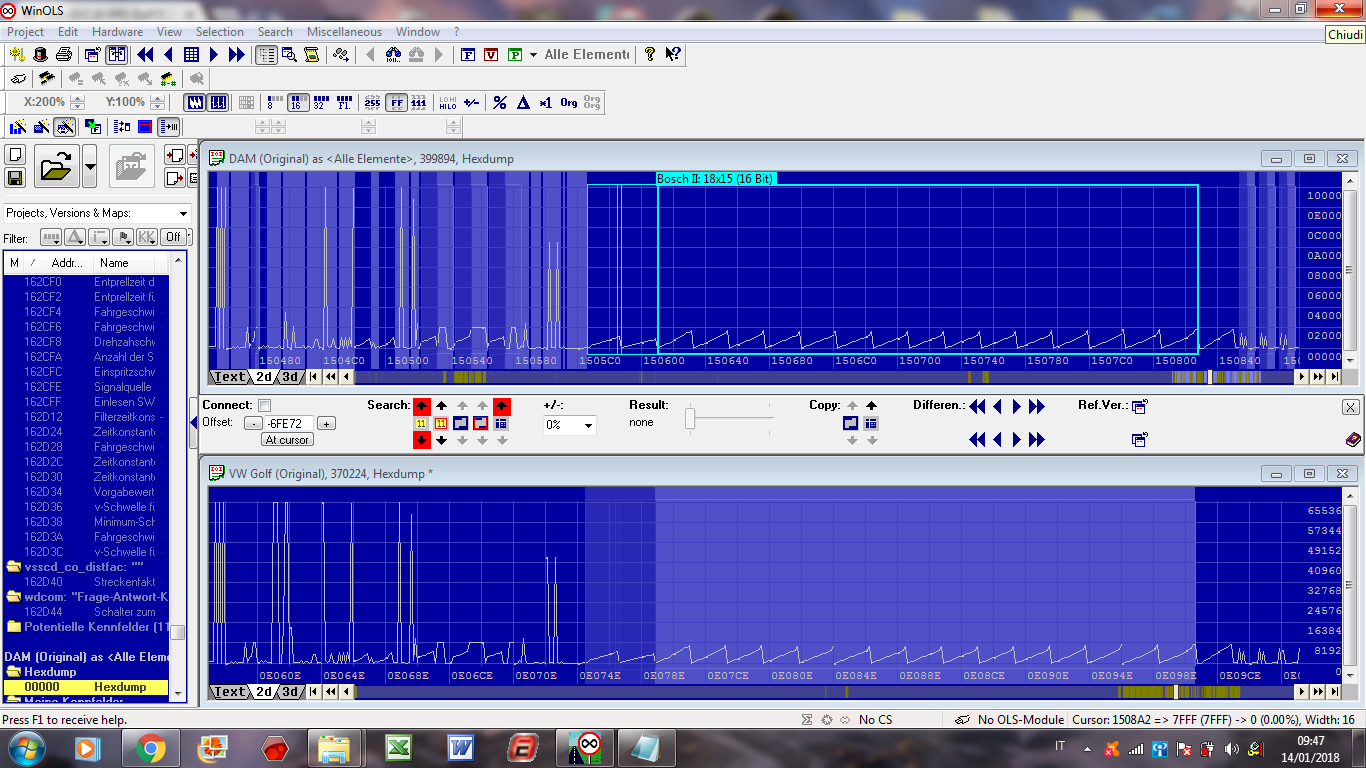Click the table grid icon in main toolbar
This screenshot has width=1366, height=768.
coord(191,54)
